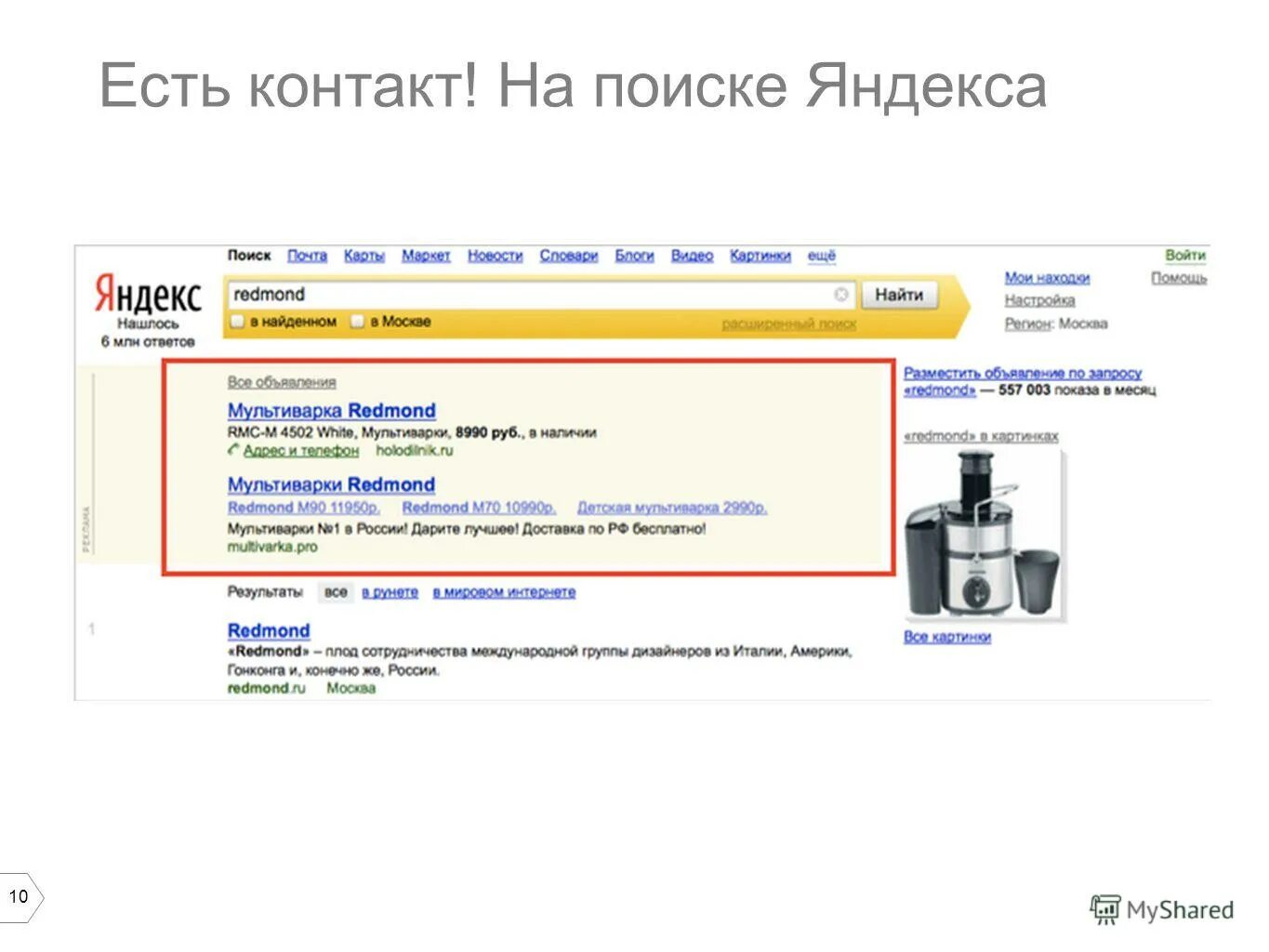Open the Карты service
The image size is (1269, 952).
364,256
